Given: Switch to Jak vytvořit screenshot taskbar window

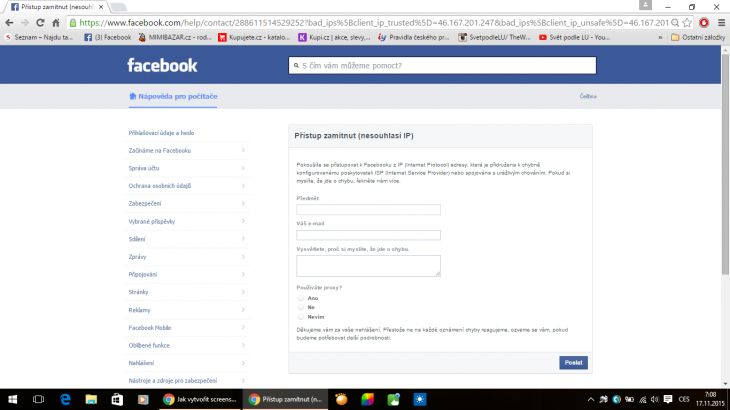Looking at the screenshot, I should coord(200,399).
